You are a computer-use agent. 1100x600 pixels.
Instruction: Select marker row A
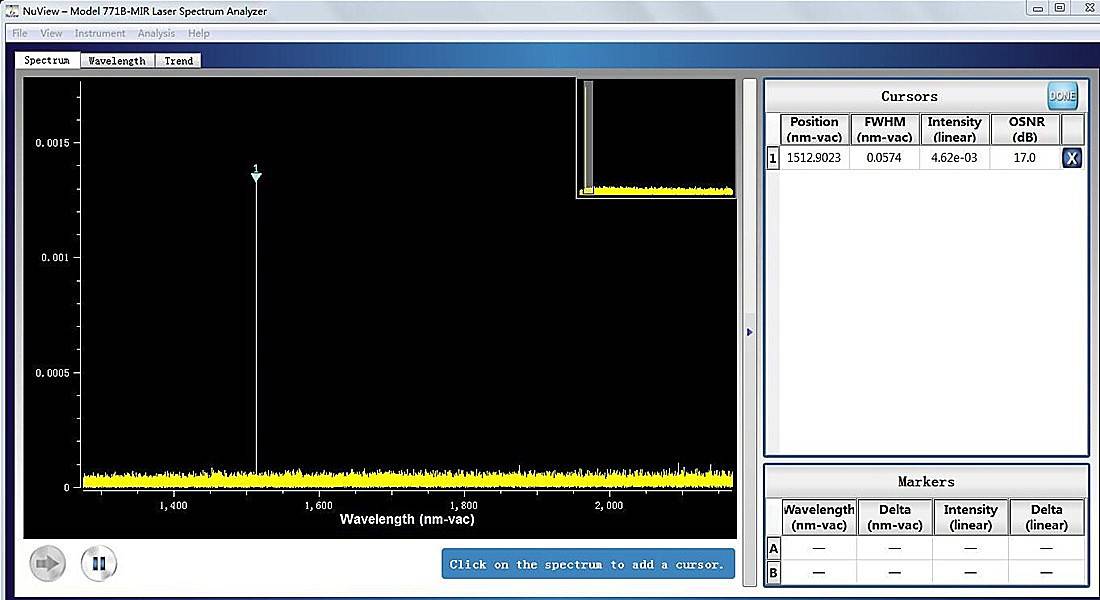pos(773,548)
